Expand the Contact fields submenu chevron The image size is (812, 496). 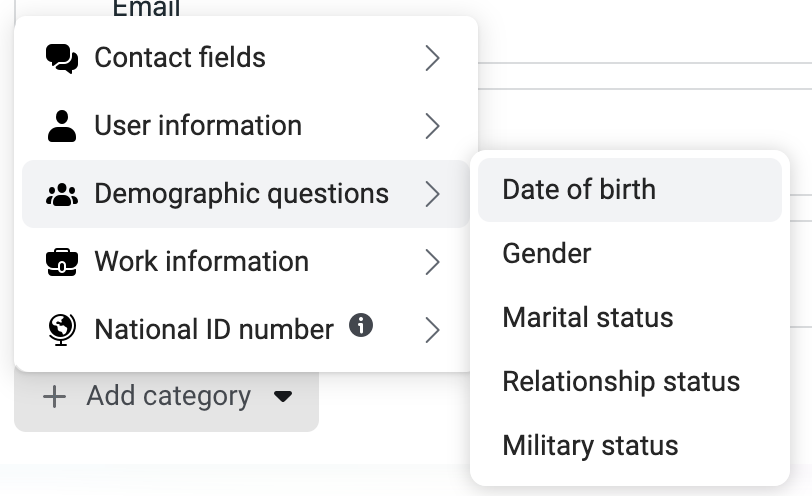pyautogui.click(x=432, y=58)
